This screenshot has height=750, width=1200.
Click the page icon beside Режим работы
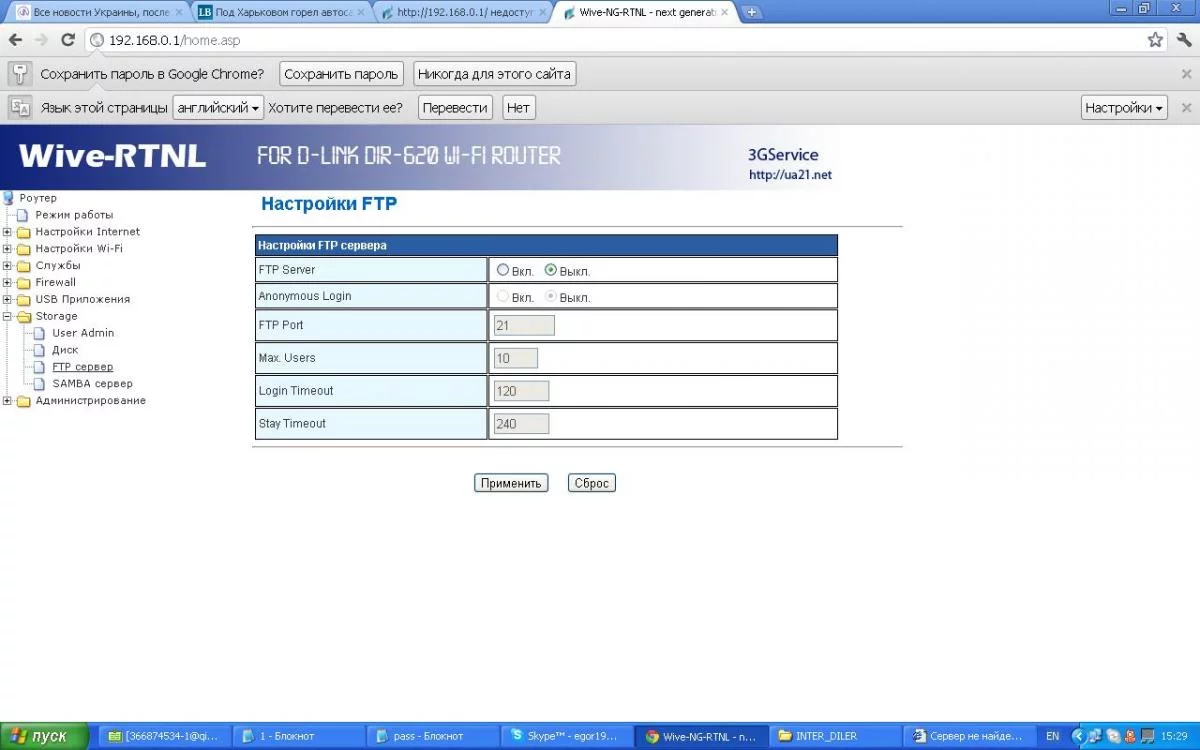[23, 215]
